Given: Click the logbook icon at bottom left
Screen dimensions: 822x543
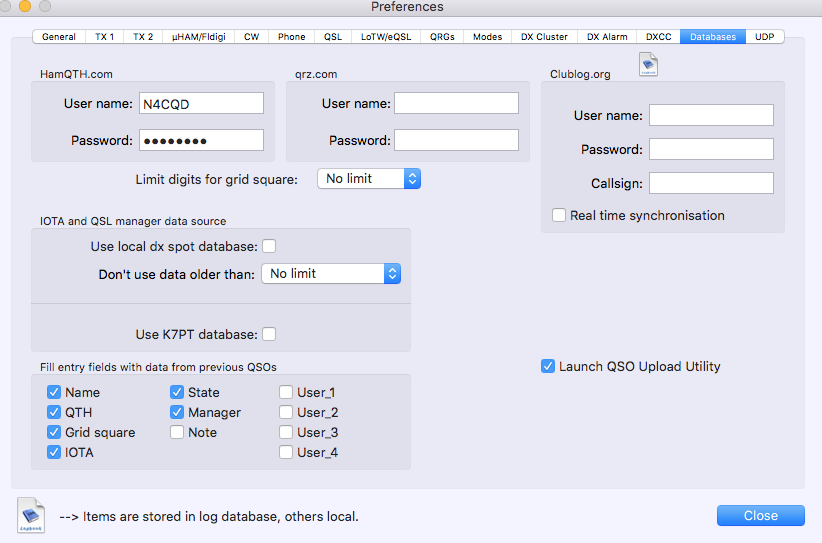Looking at the screenshot, I should tap(31, 514).
